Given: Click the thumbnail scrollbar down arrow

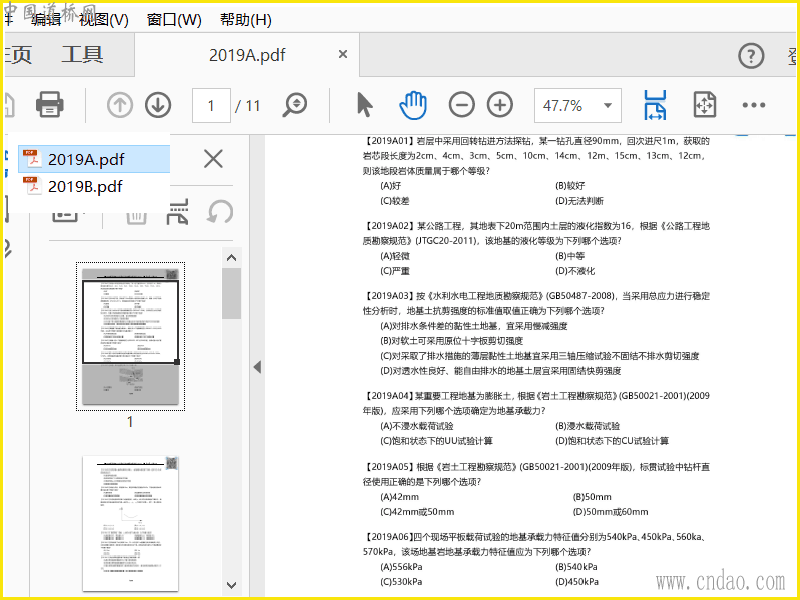Looking at the screenshot, I should (232, 585).
